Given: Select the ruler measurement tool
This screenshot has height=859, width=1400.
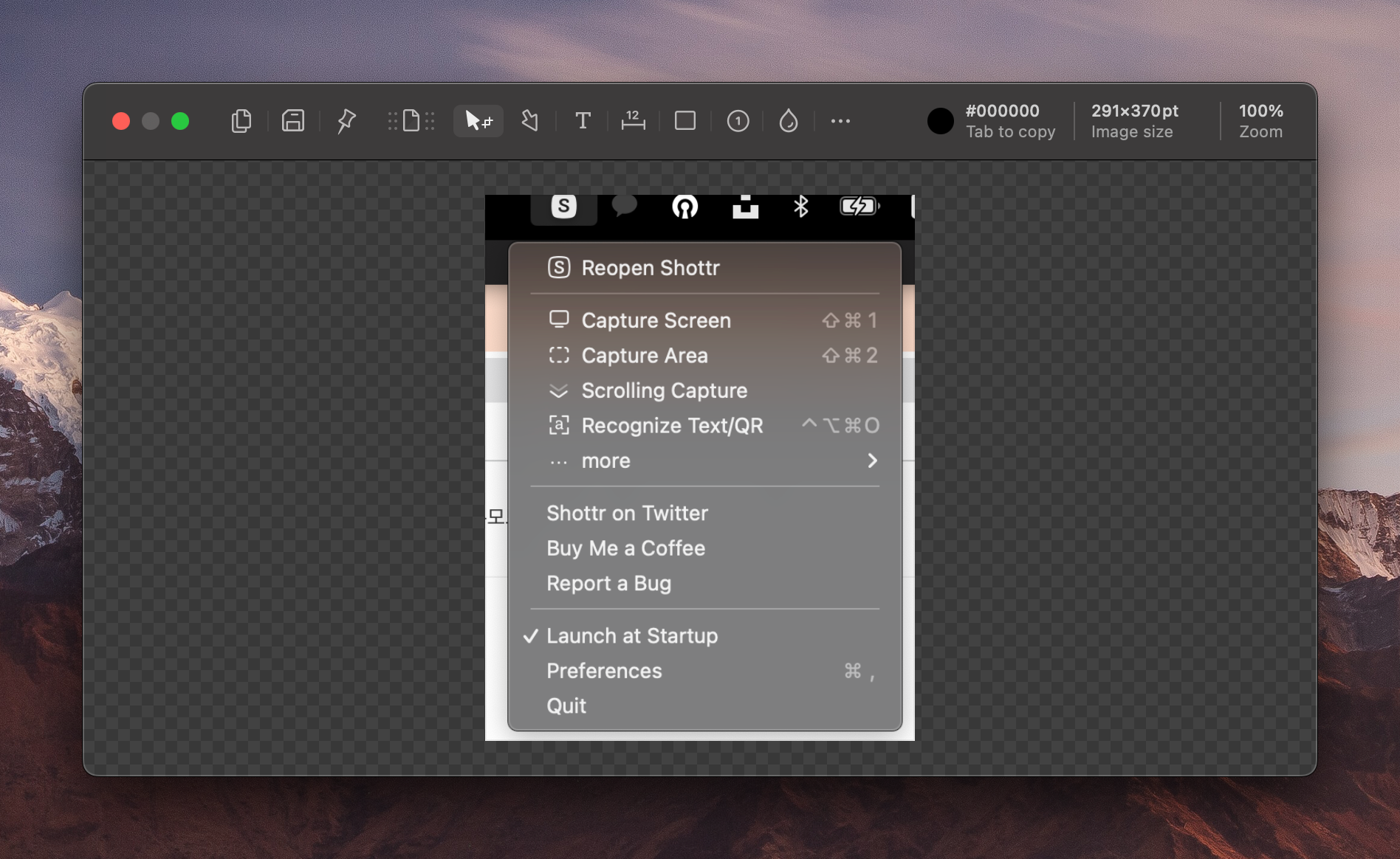Looking at the screenshot, I should pos(633,121).
